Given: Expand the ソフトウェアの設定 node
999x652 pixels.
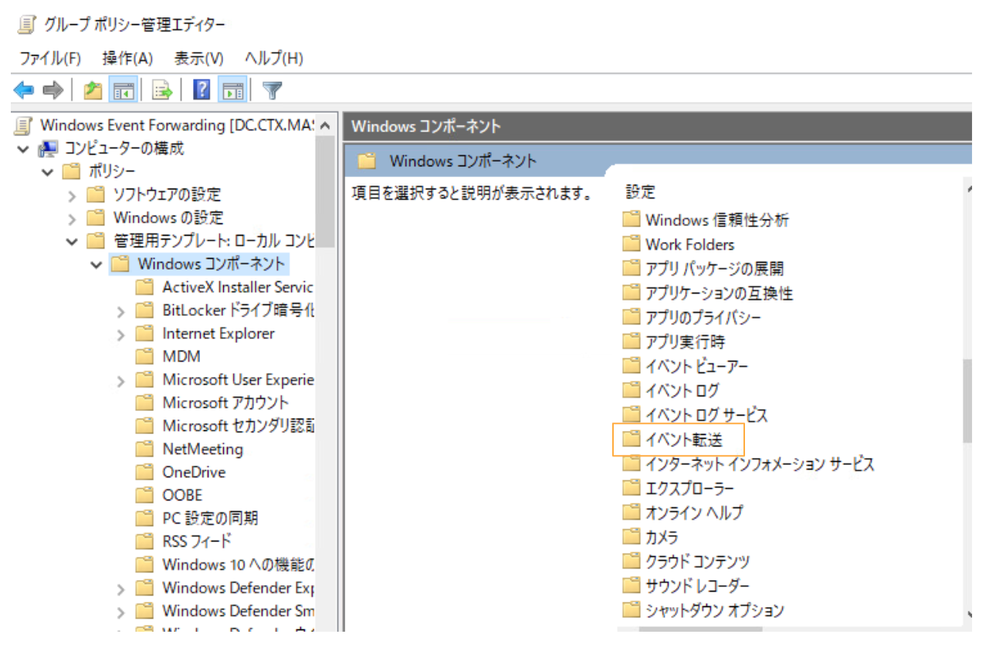Looking at the screenshot, I should coord(71,196).
